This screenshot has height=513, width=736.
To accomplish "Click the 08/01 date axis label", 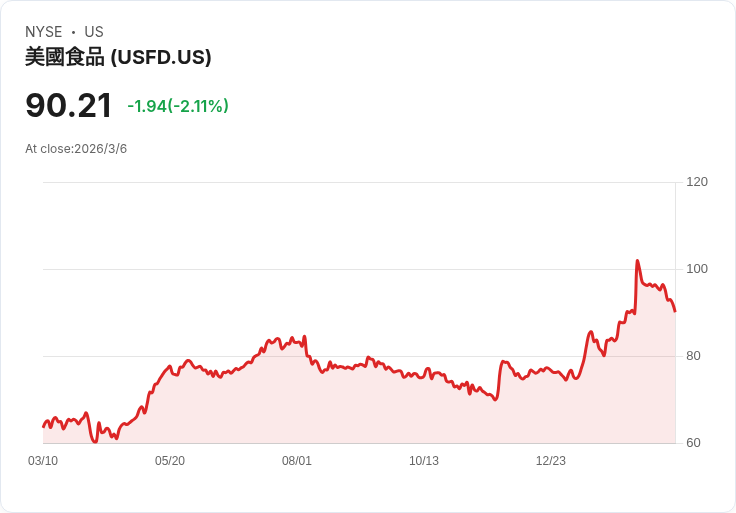I will (x=297, y=461).
